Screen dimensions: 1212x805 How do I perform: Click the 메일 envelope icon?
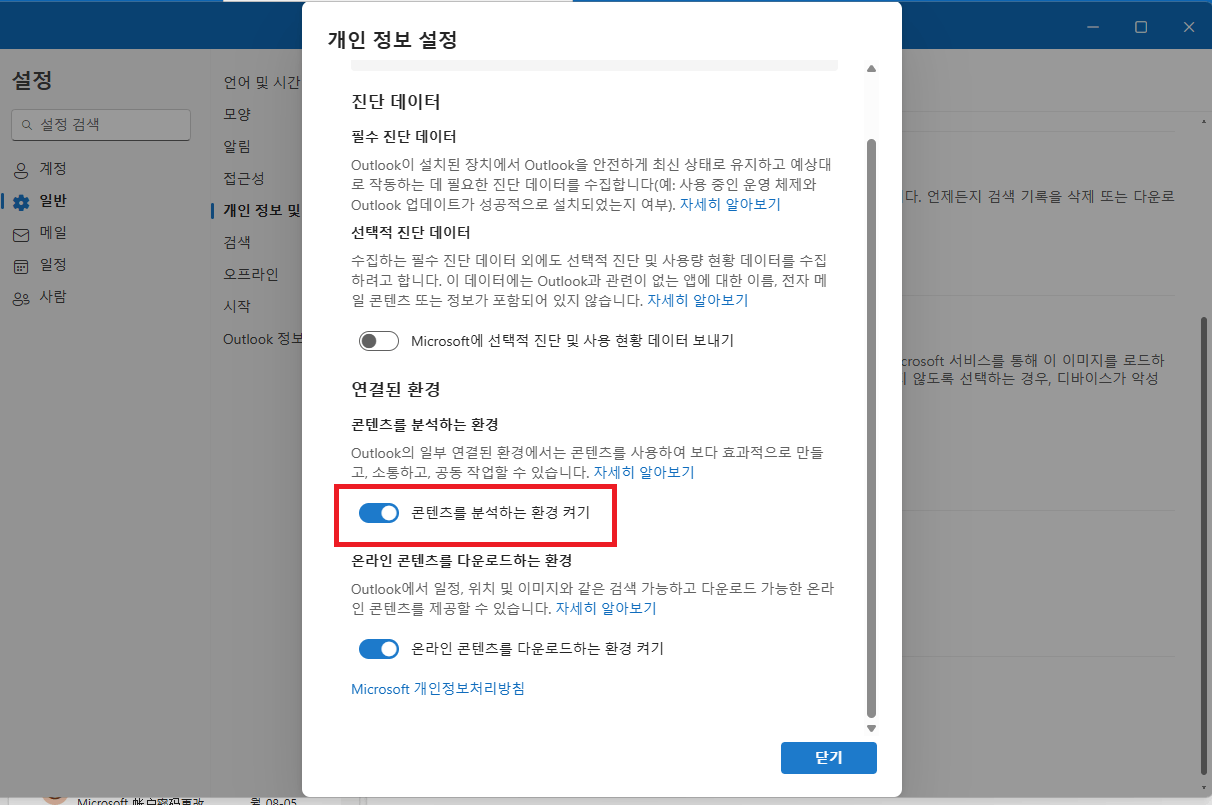(x=21, y=234)
